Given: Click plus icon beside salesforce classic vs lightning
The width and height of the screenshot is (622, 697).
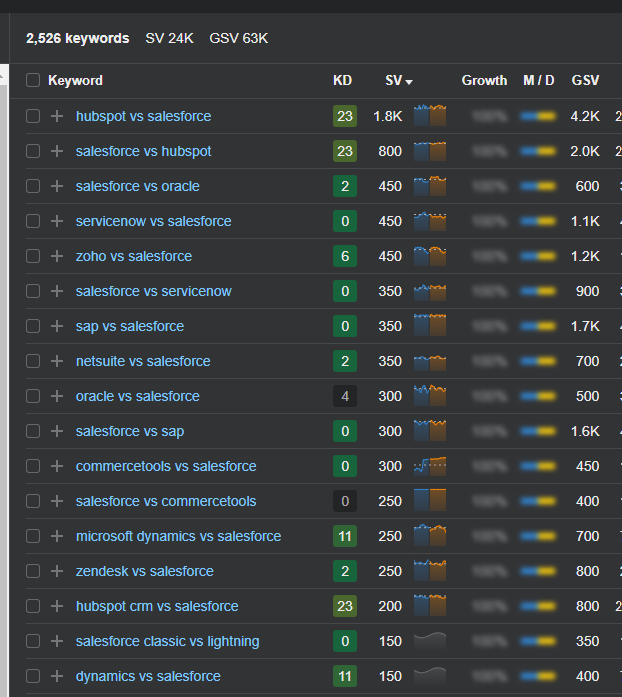Looking at the screenshot, I should 57,641.
